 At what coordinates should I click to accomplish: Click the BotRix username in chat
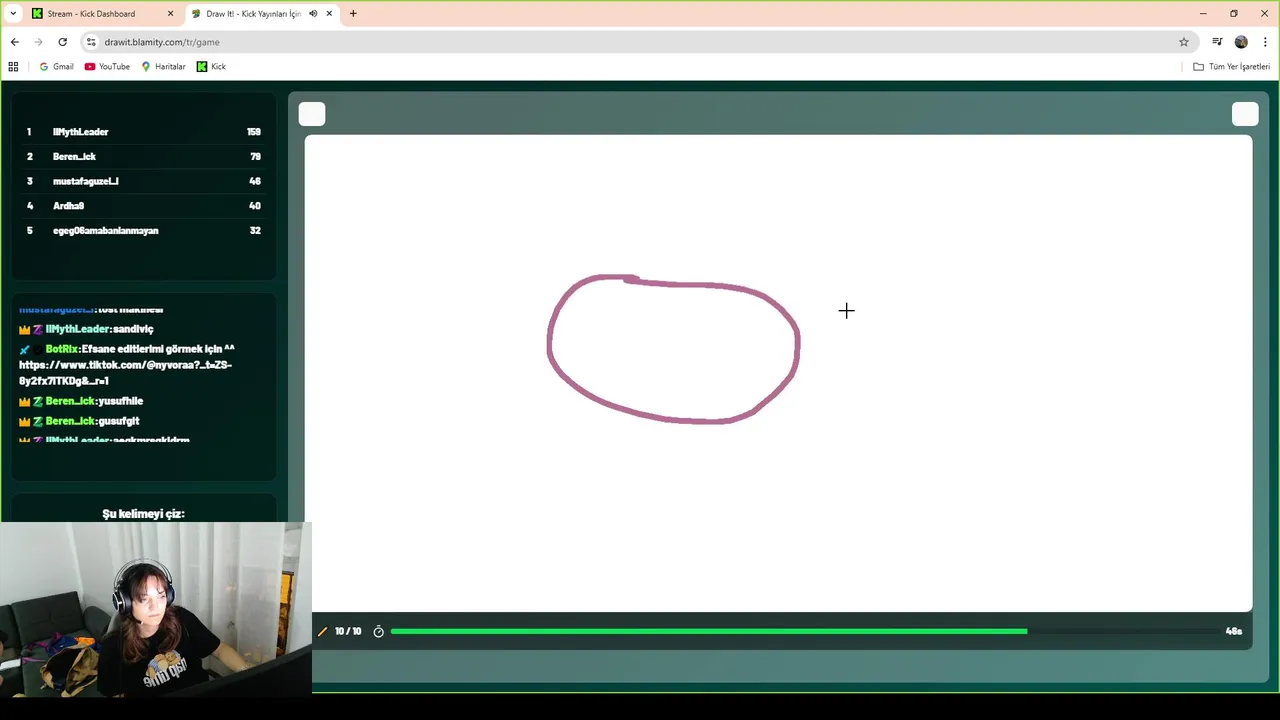pyautogui.click(x=61, y=349)
